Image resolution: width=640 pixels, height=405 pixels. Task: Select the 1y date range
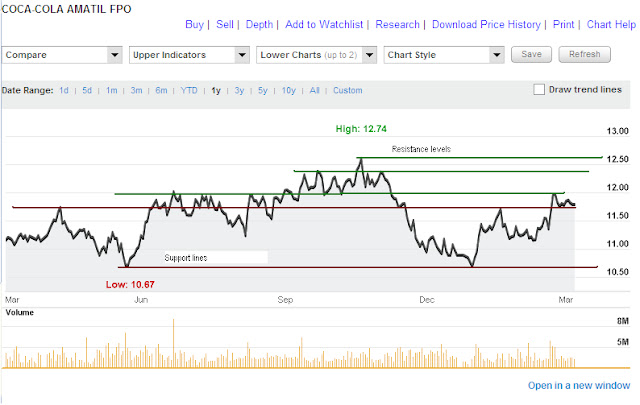(216, 90)
